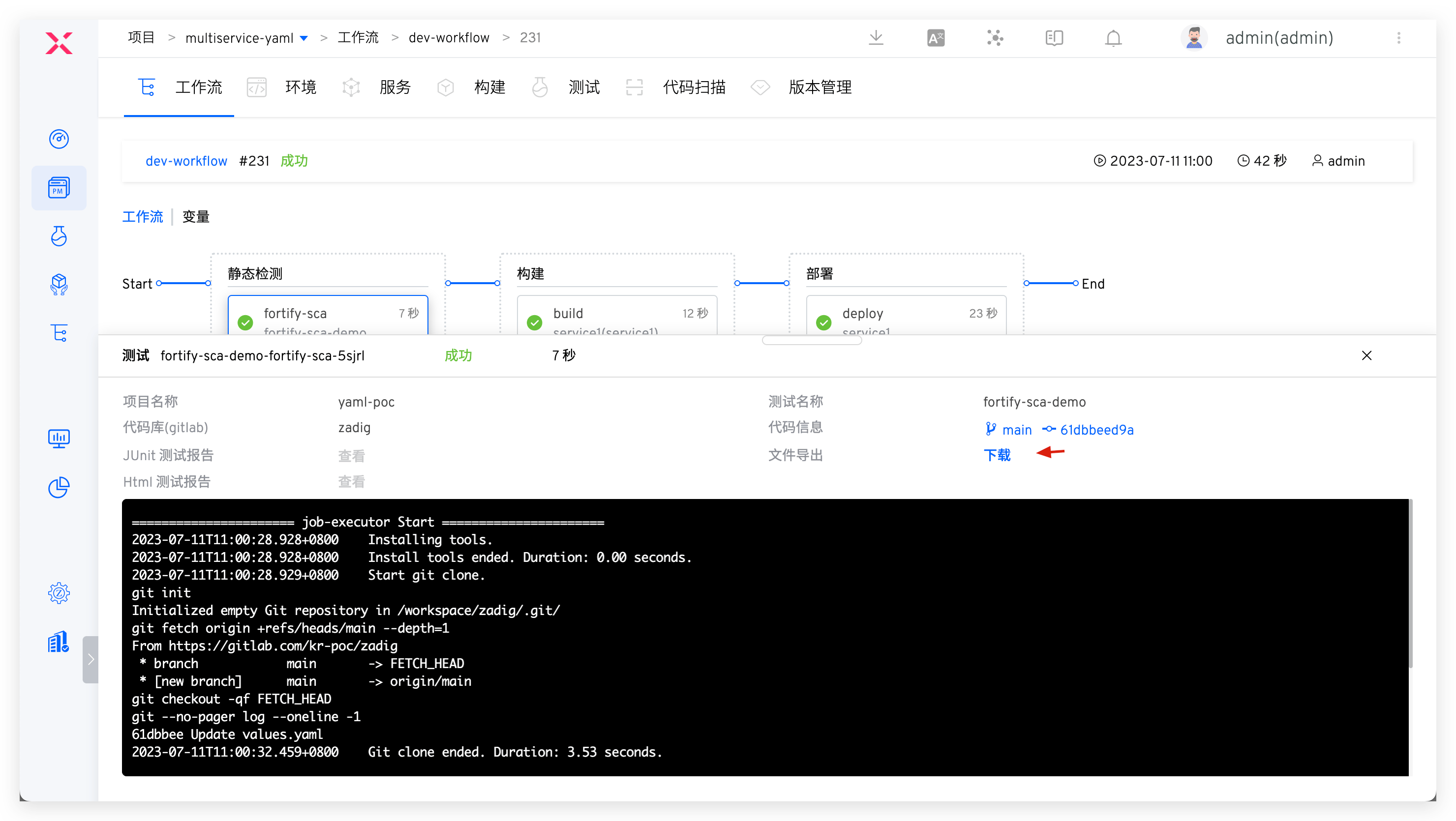Open the three-dot user menu
Screen dimensions: 1456x821
(1399, 38)
